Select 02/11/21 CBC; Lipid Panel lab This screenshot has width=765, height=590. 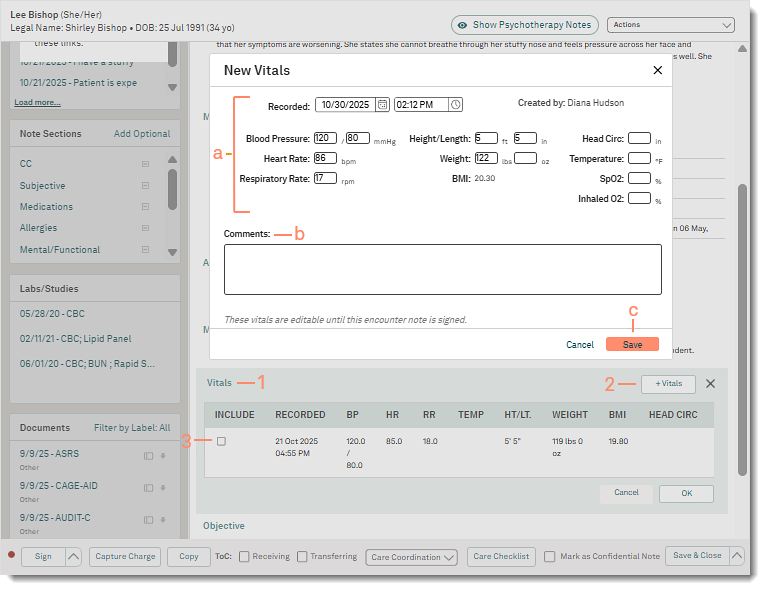click(x=75, y=339)
